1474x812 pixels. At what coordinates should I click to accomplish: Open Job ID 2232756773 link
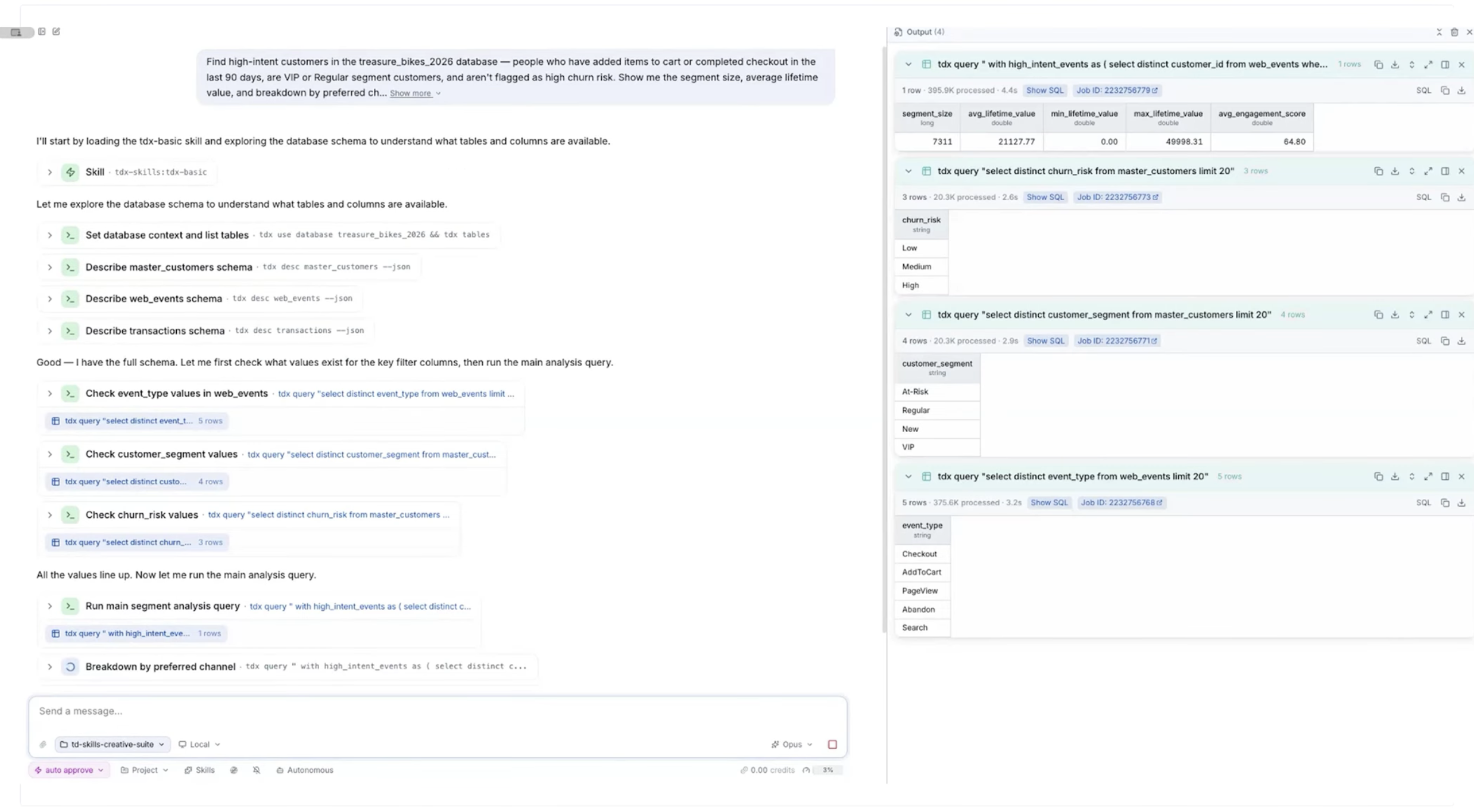pos(1117,197)
